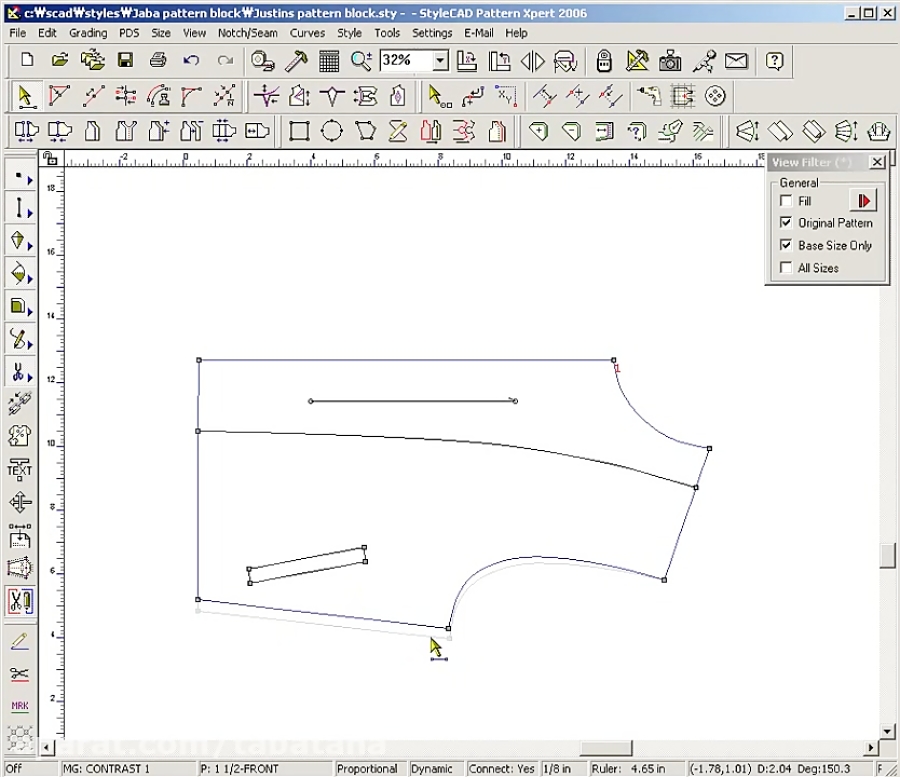Viewport: 900px width, 777px height.
Task: Open the E-Mail envelope icon
Action: coord(737,61)
